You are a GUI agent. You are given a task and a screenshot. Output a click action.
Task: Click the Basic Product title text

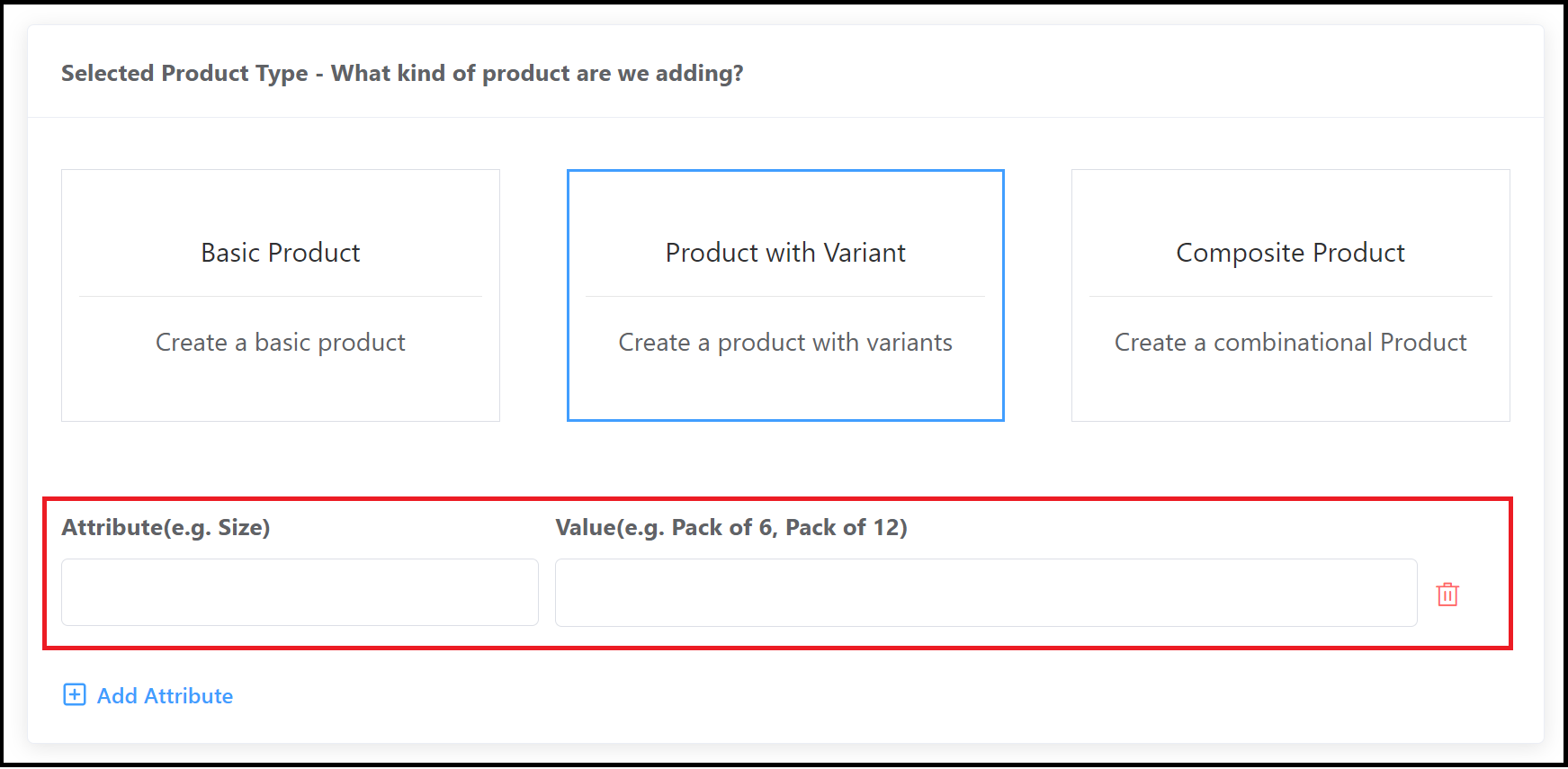point(280,253)
